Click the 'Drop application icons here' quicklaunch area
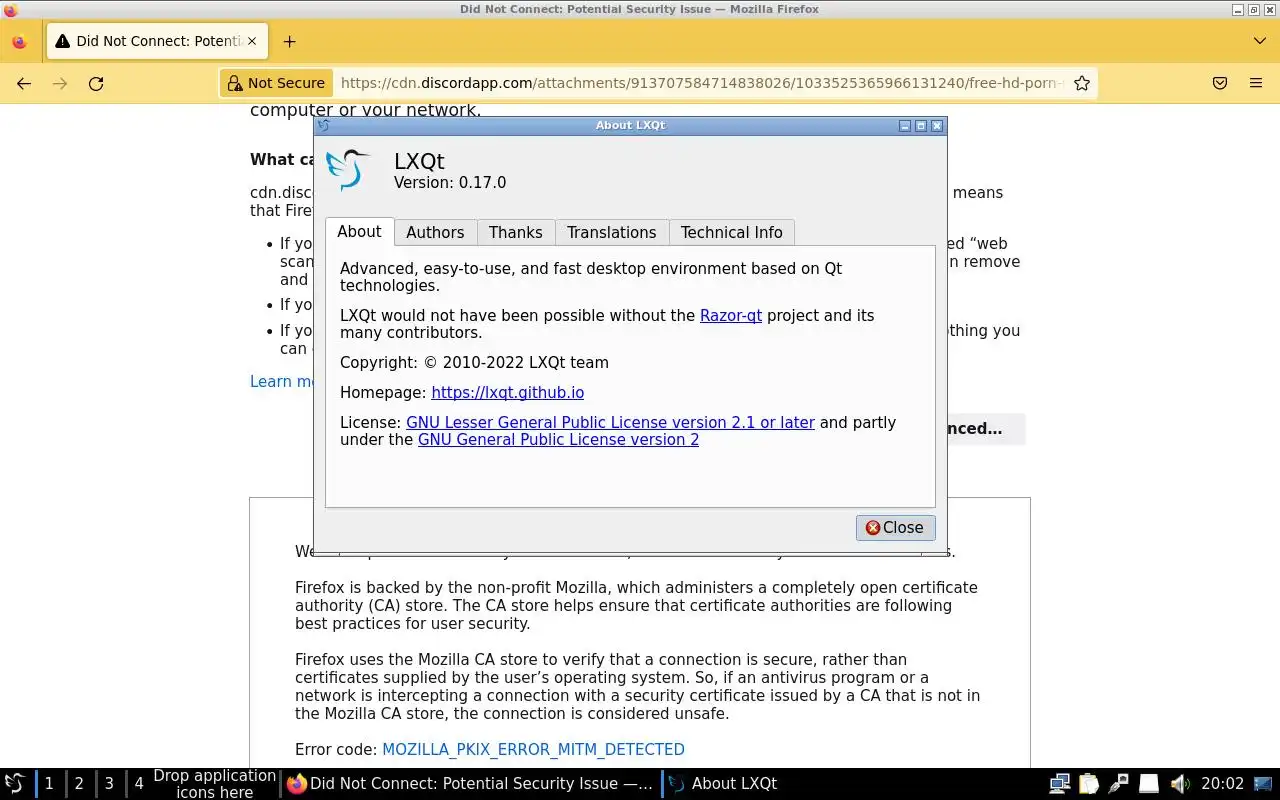This screenshot has height=800, width=1280. (214, 784)
